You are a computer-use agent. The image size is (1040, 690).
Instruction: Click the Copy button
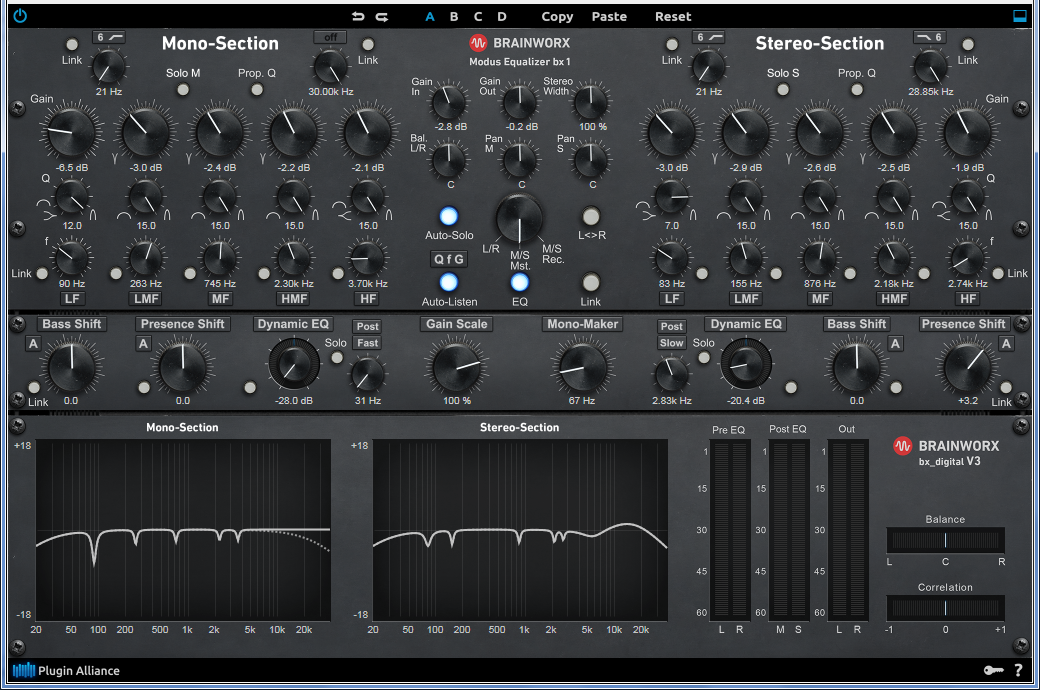click(557, 17)
